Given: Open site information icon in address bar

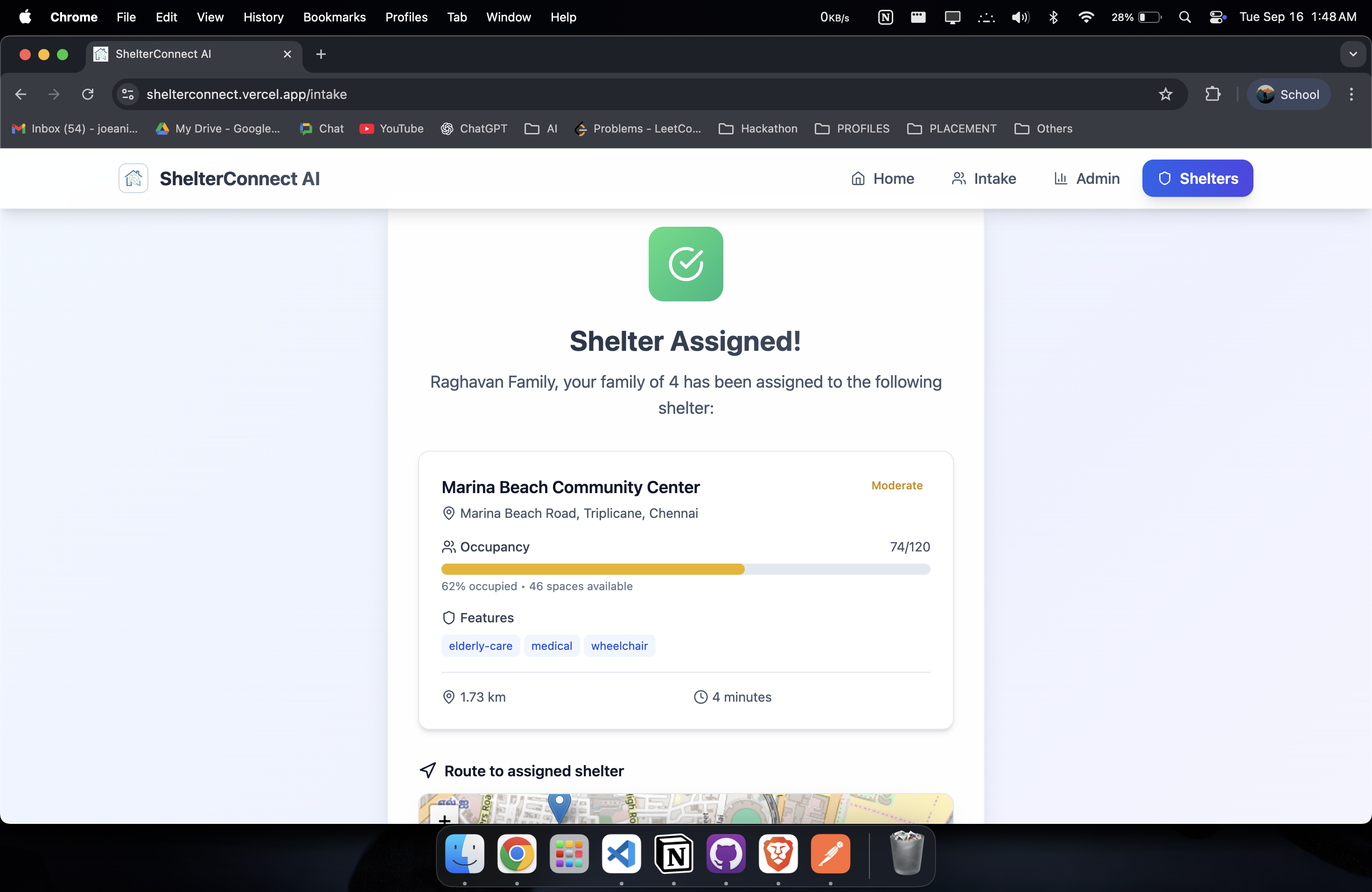Looking at the screenshot, I should tap(127, 95).
